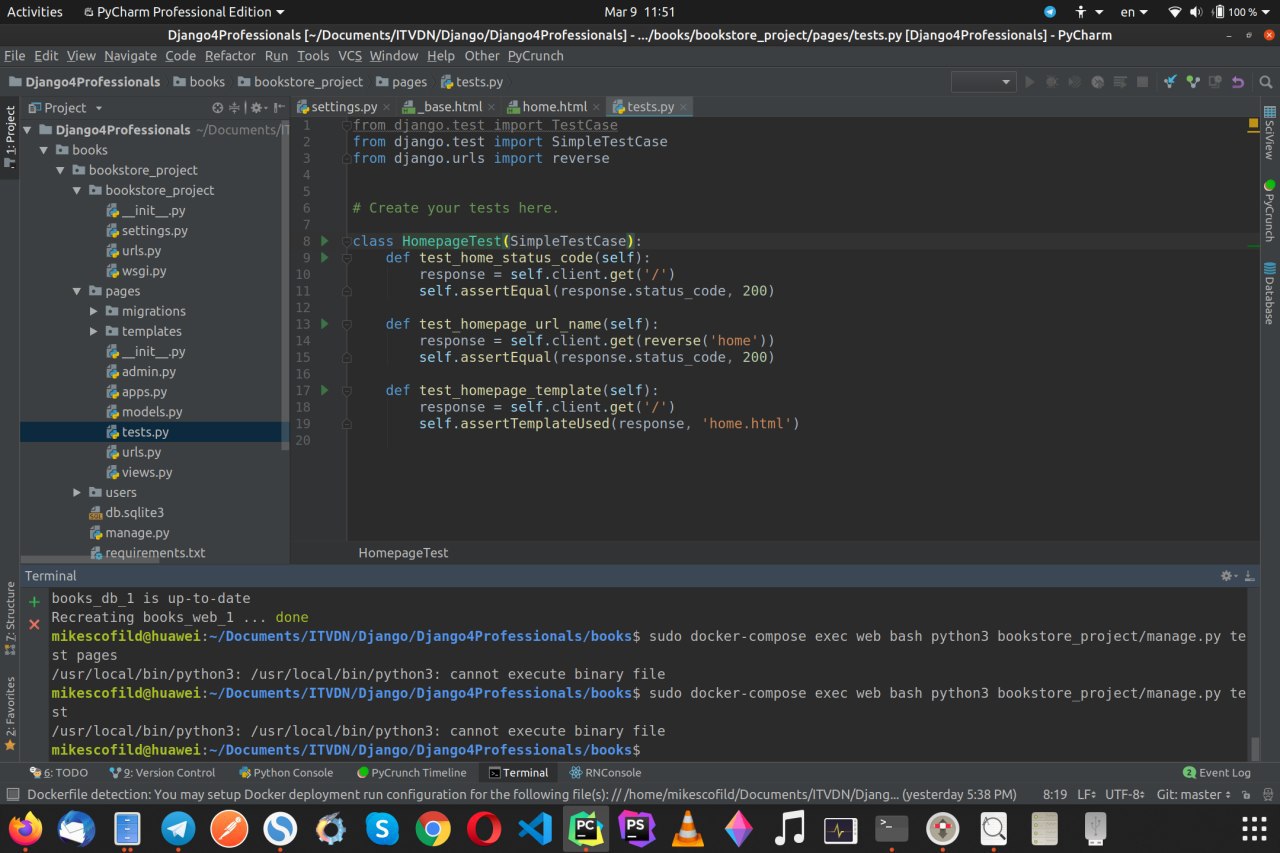
Task: Click Collapse All icon in Project panel
Action: click(x=235, y=108)
